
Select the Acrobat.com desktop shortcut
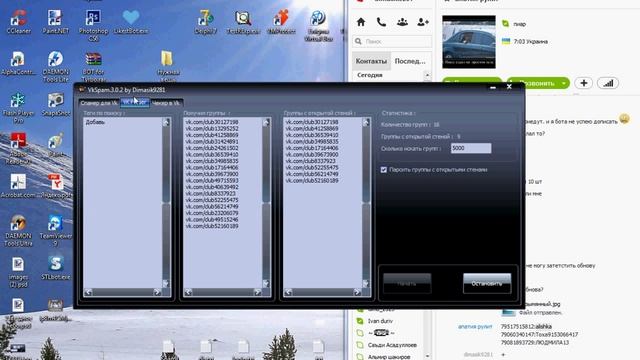coord(18,186)
